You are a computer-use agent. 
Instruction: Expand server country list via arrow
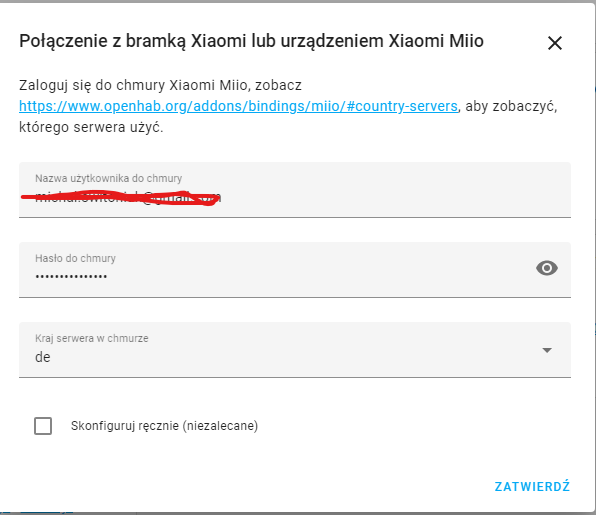547,350
